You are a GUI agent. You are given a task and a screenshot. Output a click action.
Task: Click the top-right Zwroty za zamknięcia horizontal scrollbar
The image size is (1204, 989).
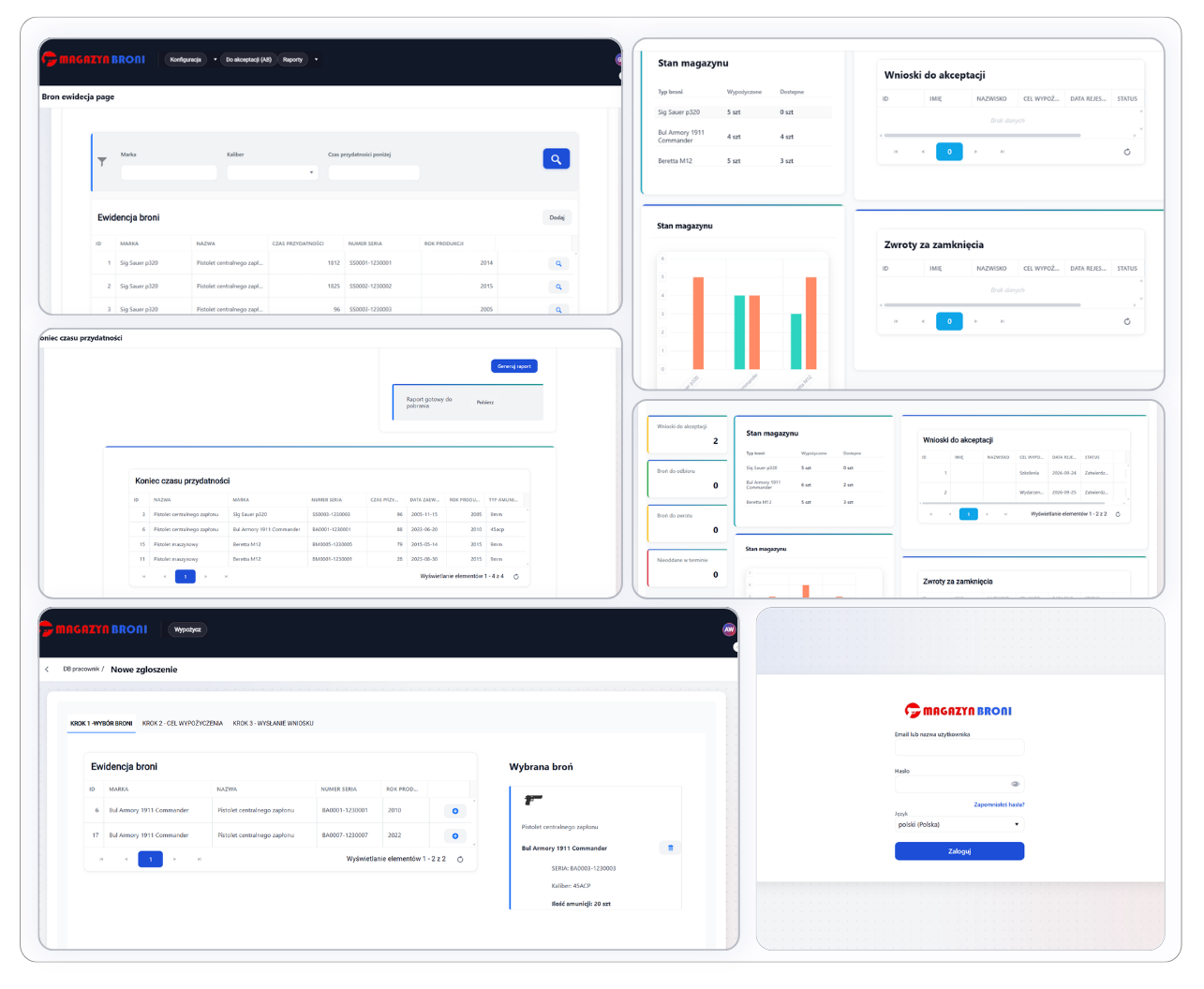[x=982, y=304]
